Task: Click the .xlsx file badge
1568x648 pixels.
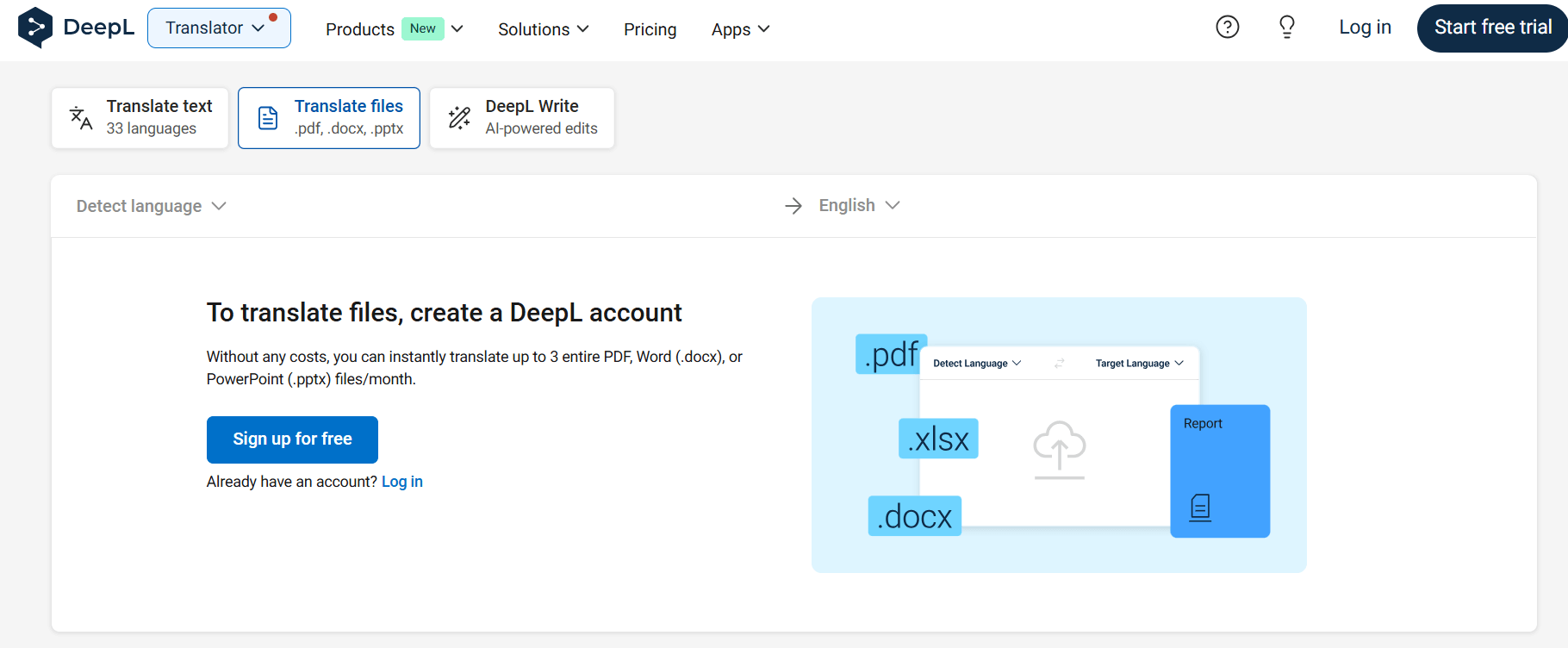Action: 938,439
